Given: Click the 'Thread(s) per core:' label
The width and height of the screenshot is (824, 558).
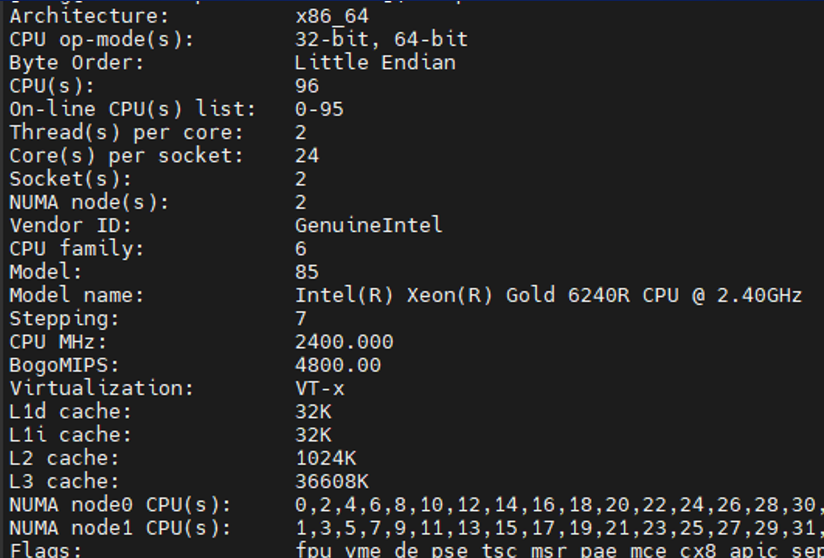Looking at the screenshot, I should click(x=126, y=132).
